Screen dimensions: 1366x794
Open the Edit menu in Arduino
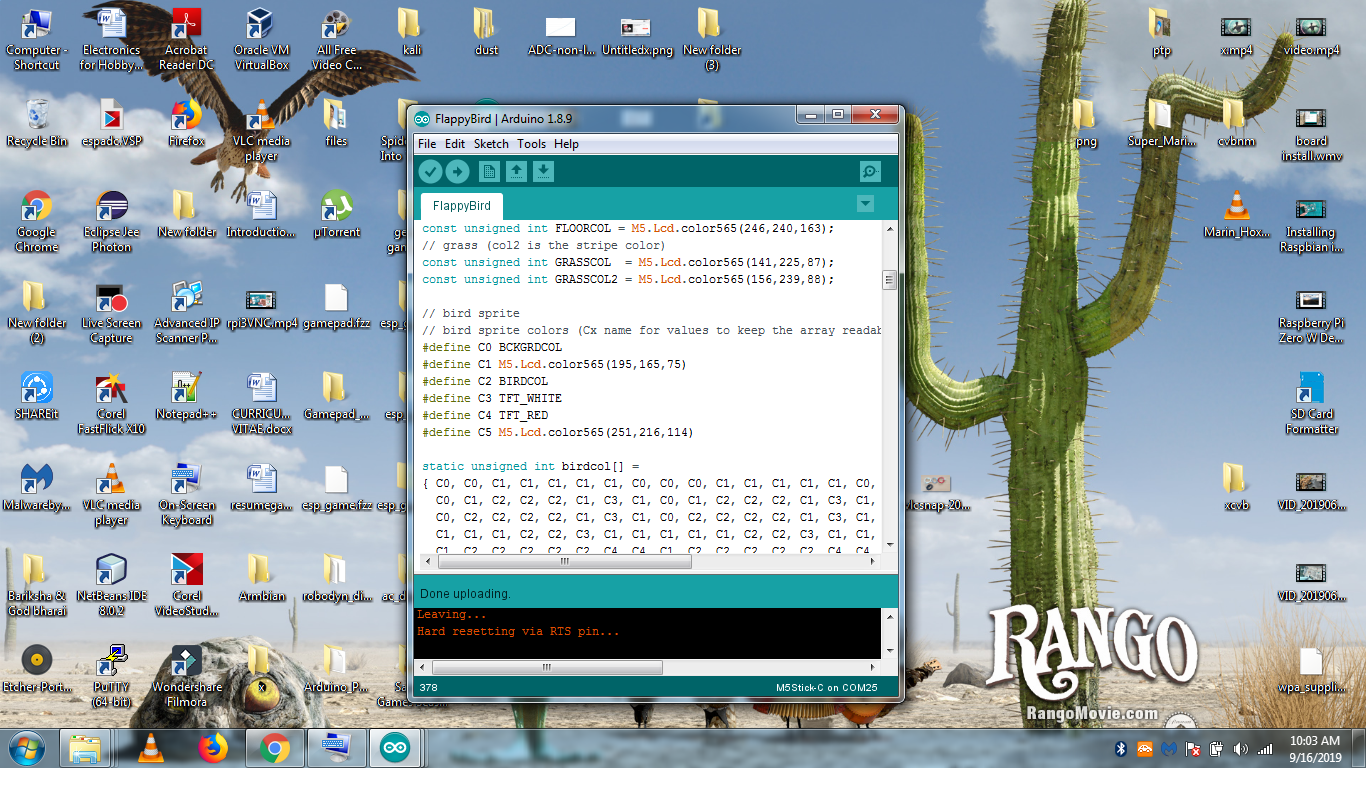click(x=455, y=144)
